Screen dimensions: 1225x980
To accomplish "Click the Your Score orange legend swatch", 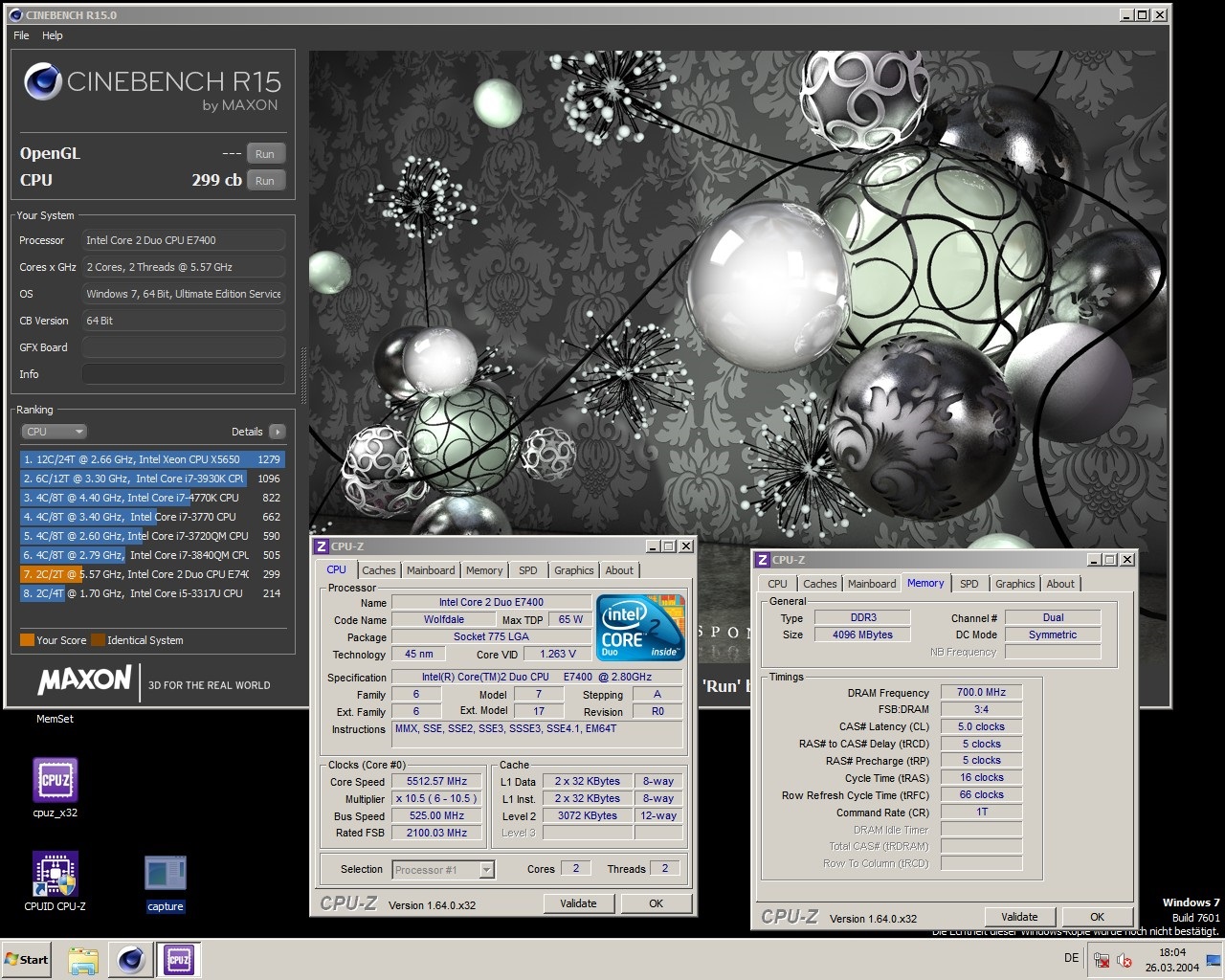I will [27, 640].
